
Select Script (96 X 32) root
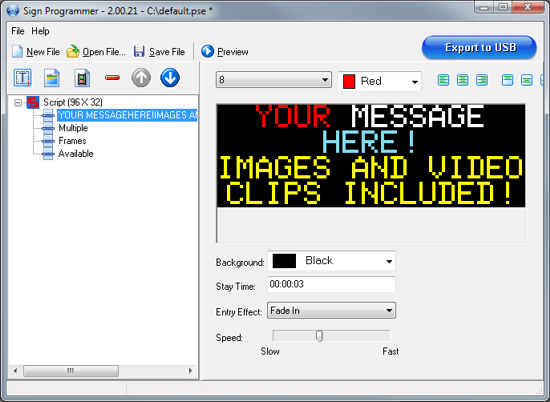coord(73,102)
